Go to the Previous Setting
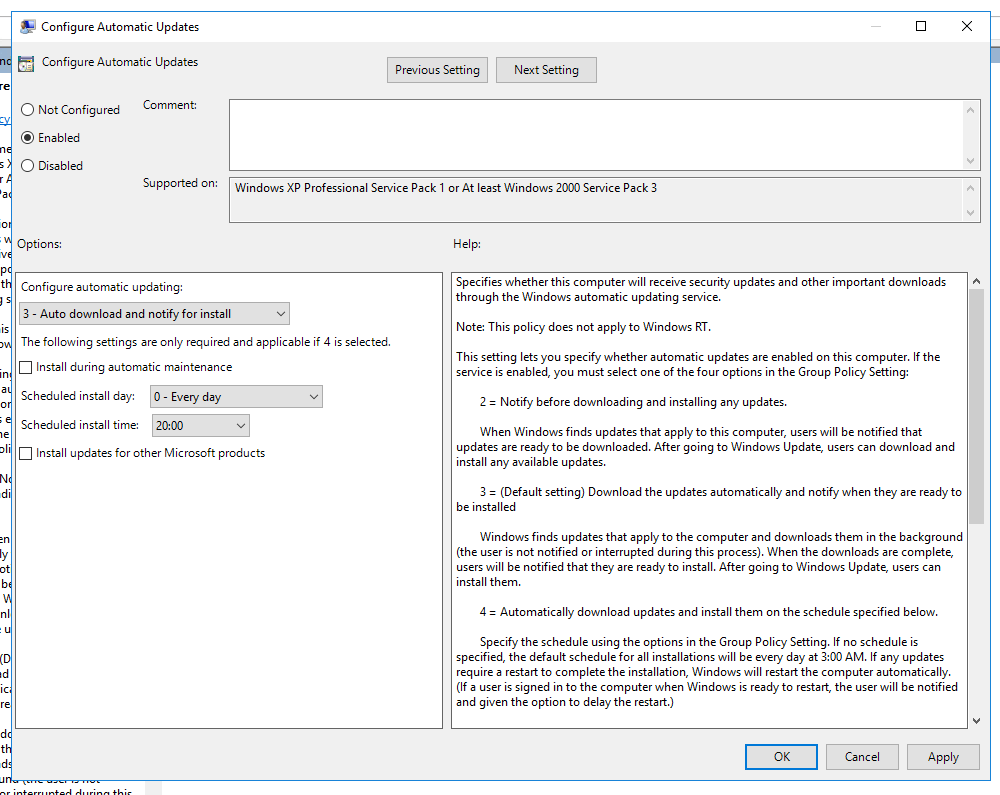Viewport: 1000px width, 795px height. [x=437, y=70]
